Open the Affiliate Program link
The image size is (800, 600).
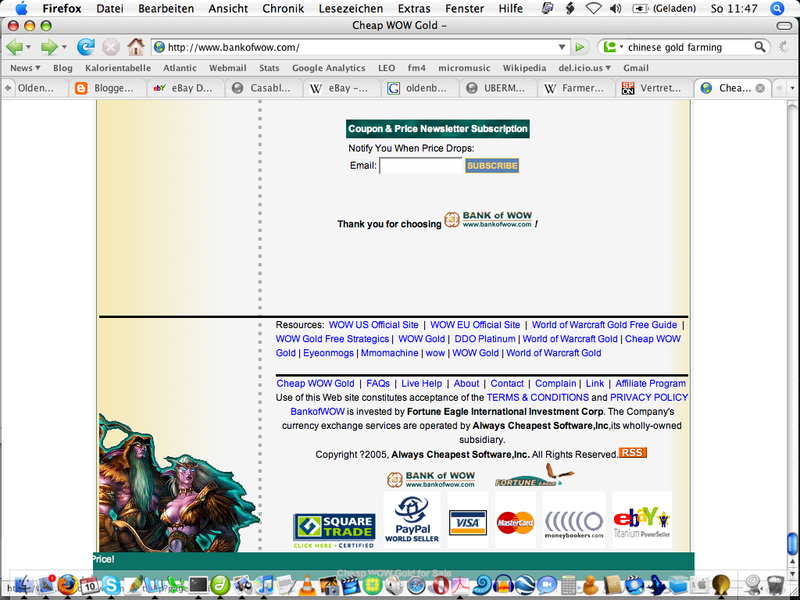coord(651,384)
